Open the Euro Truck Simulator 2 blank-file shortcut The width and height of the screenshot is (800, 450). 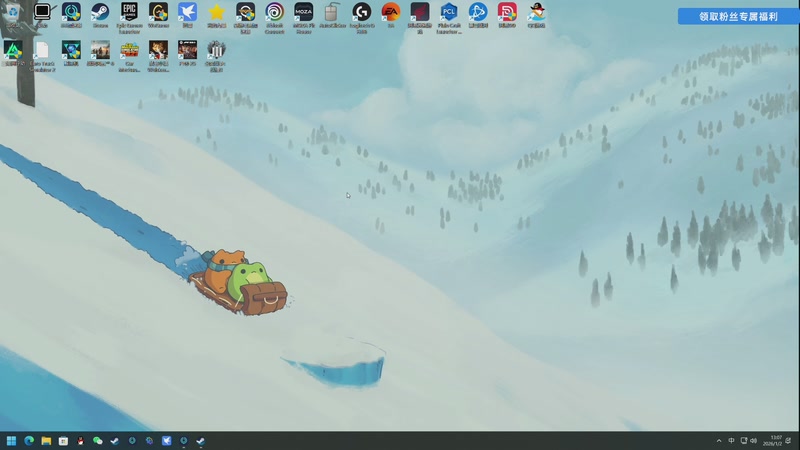[x=42, y=56]
